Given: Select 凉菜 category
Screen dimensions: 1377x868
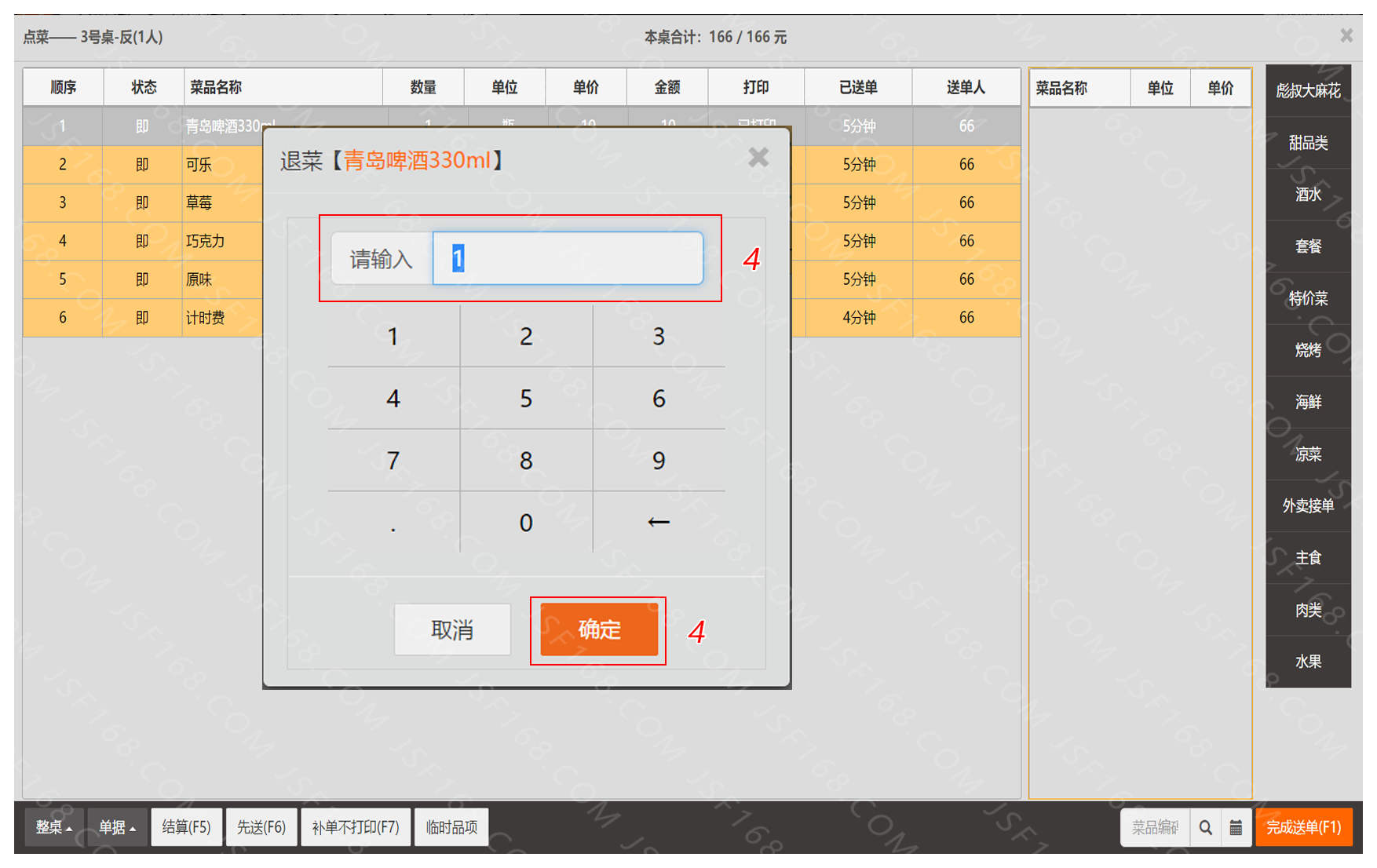Looking at the screenshot, I should [1308, 454].
